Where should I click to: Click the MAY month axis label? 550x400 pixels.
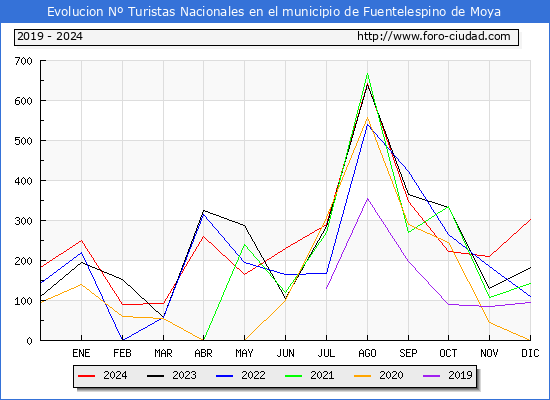[244, 353]
